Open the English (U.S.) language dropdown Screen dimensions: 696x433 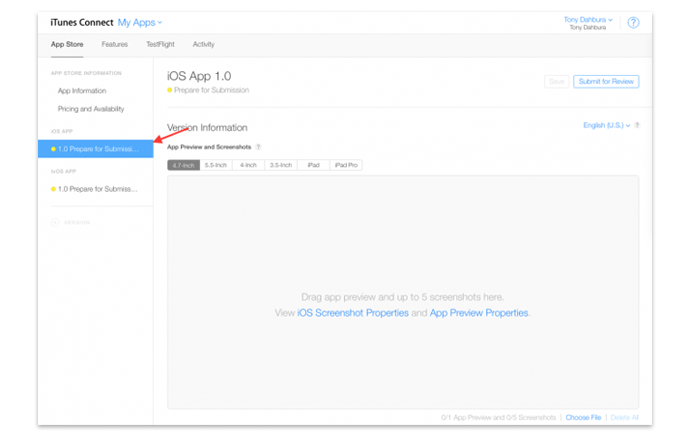click(606, 125)
